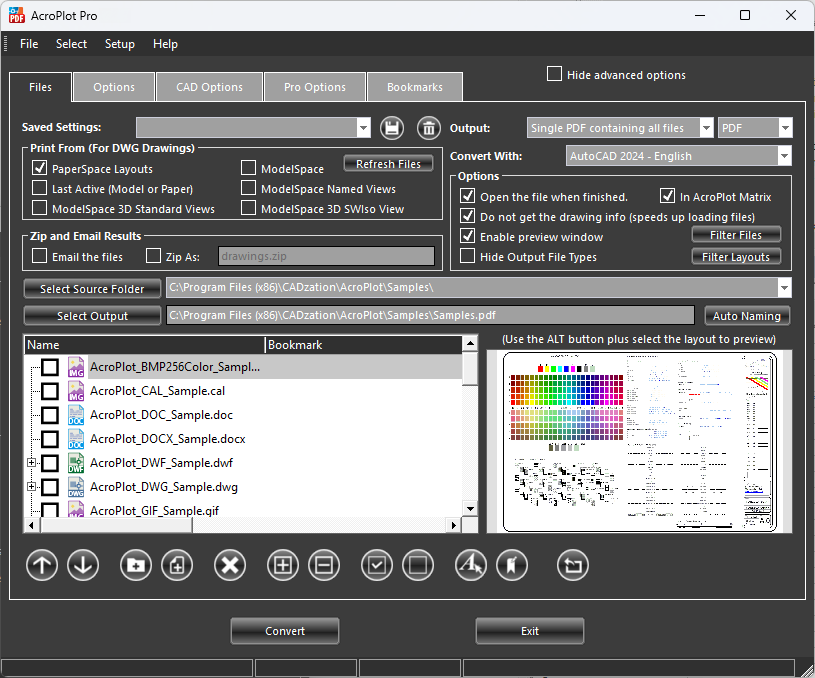Click the Refresh Files button
Screen dimensions: 815x678
tap(388, 164)
